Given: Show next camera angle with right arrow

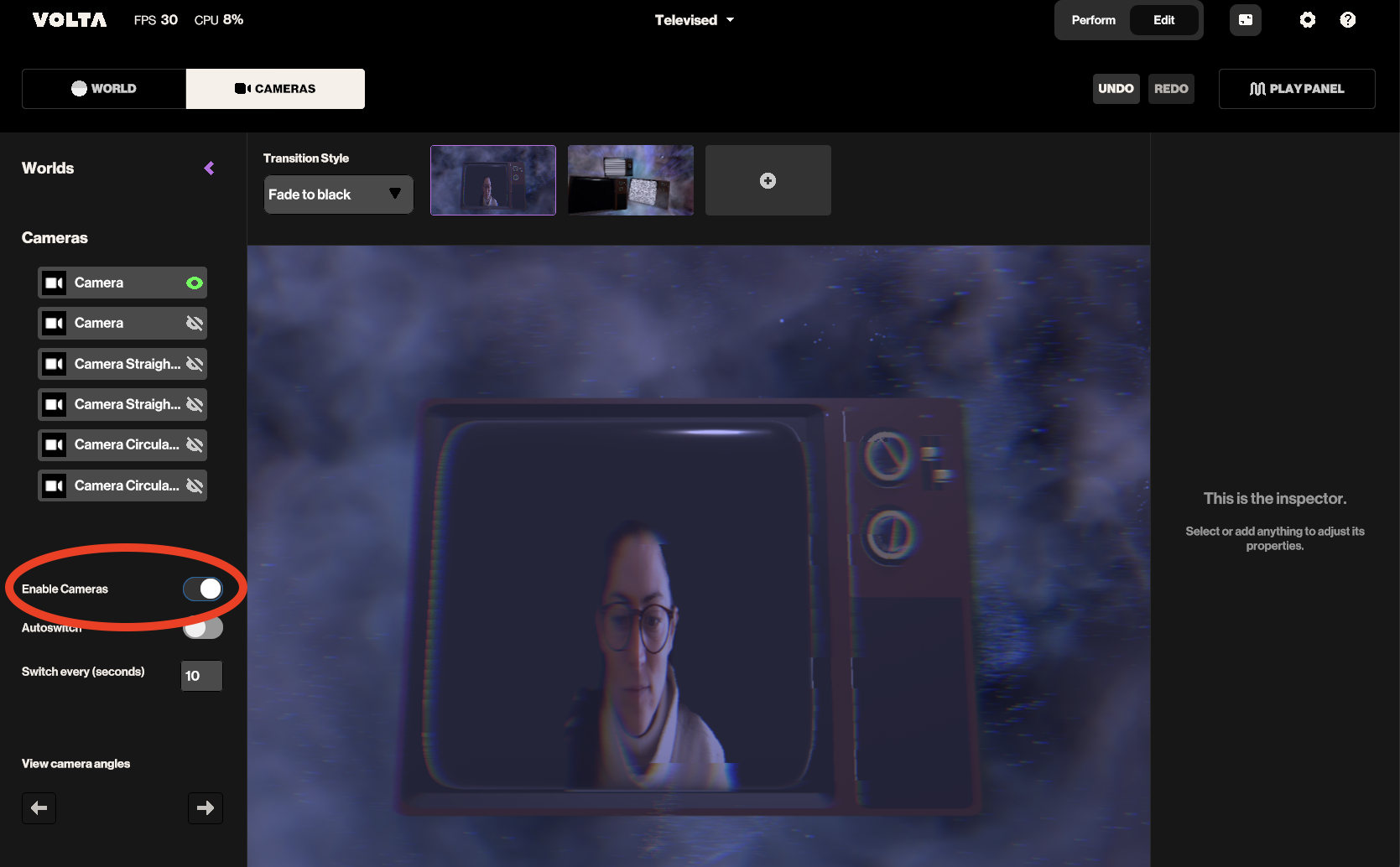Looking at the screenshot, I should pos(206,808).
